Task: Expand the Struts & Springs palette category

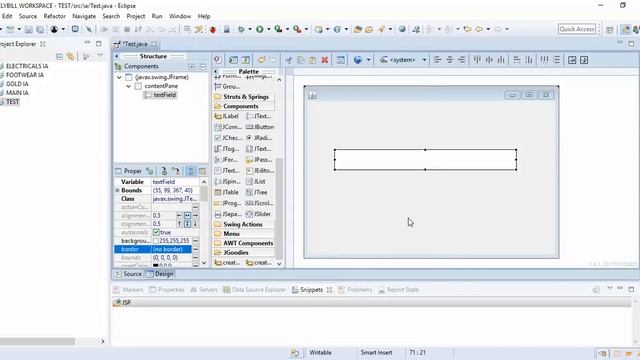Action: point(244,97)
